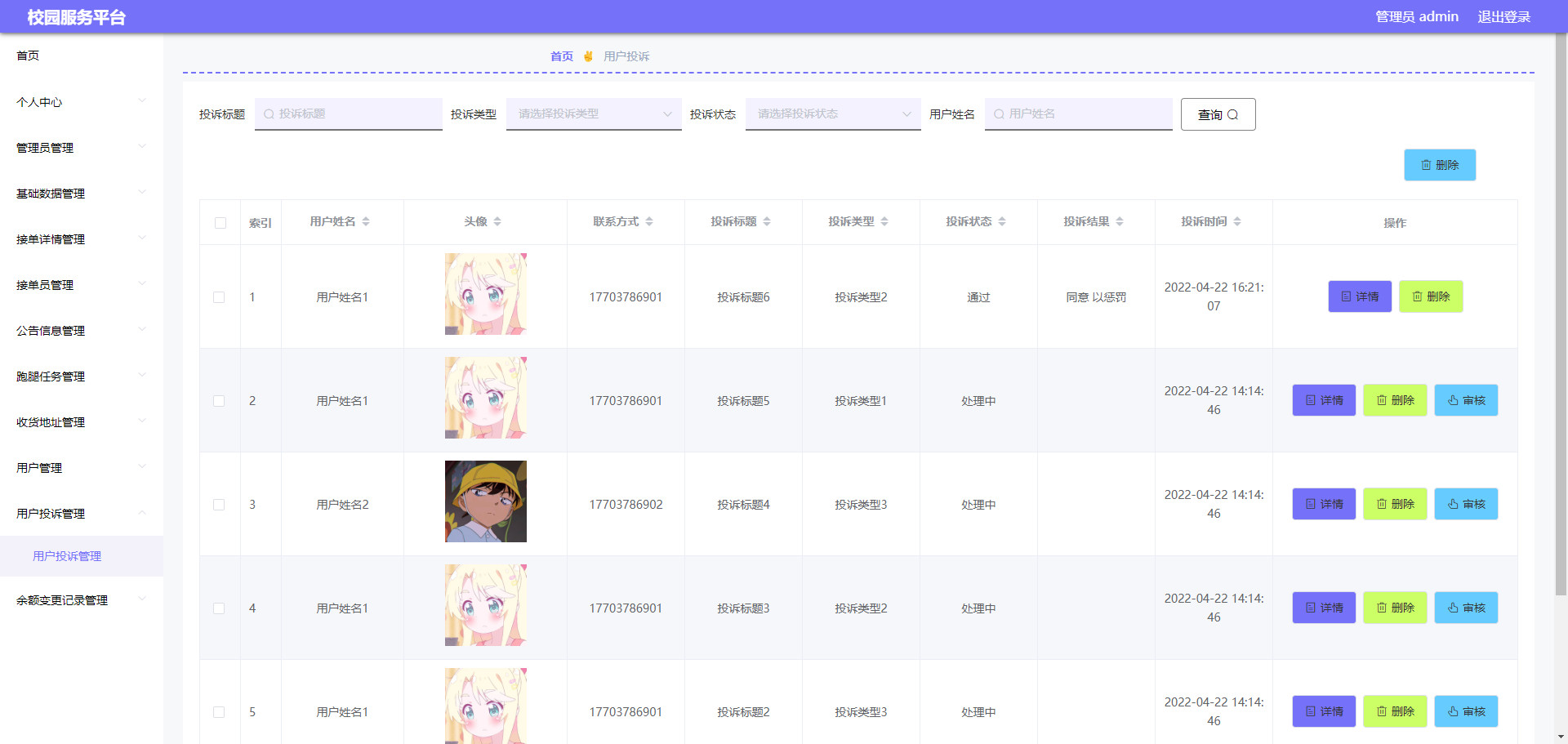
Task: Expand 跑腿任务管理 sidebar menu
Action: coord(82,376)
